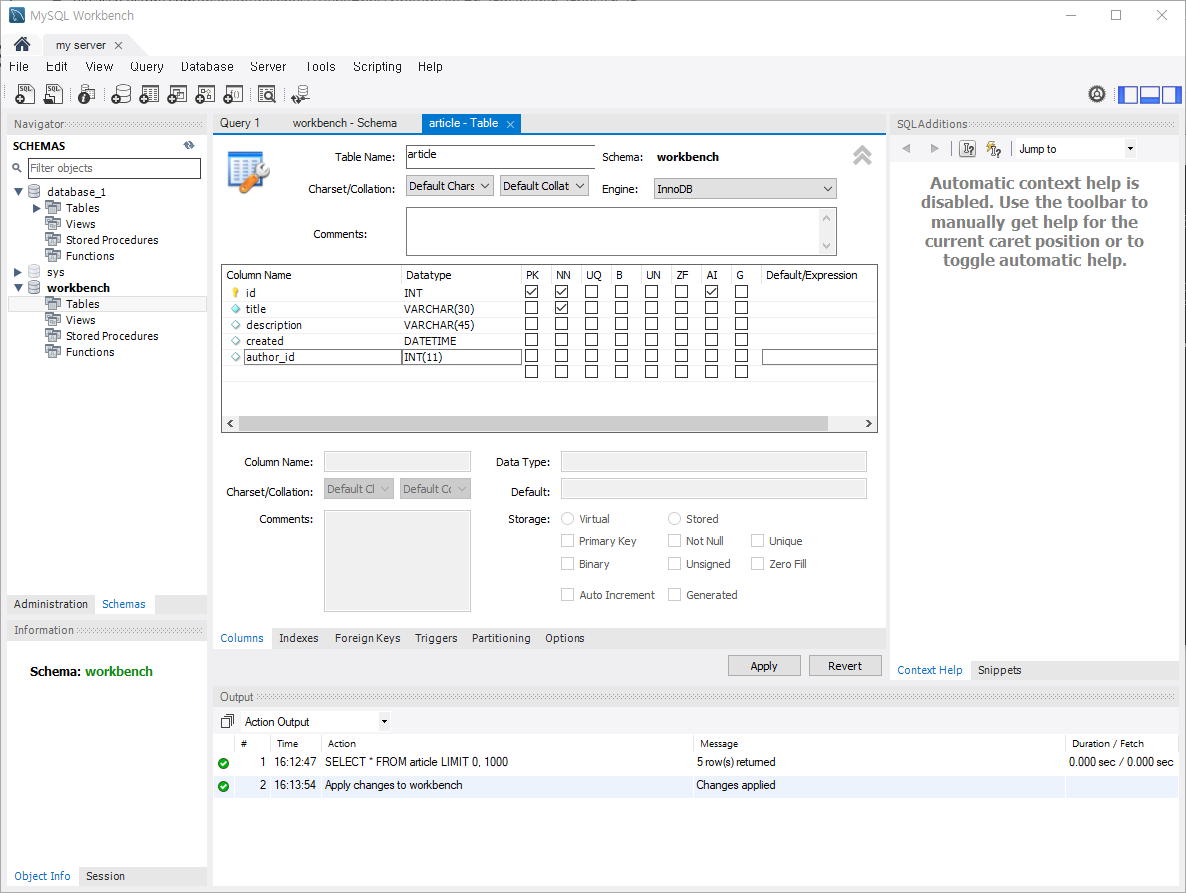Screen dimensions: 1186x893
Task: Open the Server menu
Action: point(268,67)
